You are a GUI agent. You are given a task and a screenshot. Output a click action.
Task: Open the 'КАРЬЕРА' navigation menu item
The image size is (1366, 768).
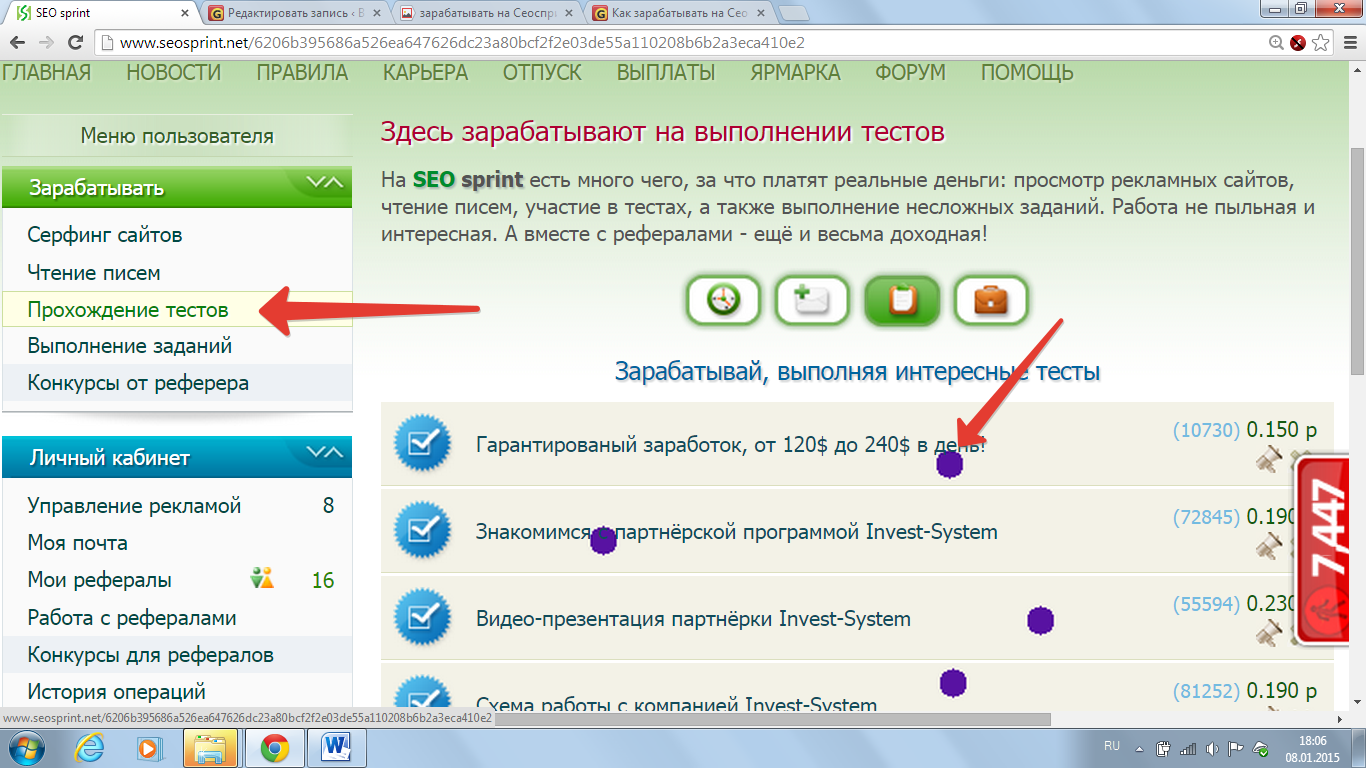425,73
